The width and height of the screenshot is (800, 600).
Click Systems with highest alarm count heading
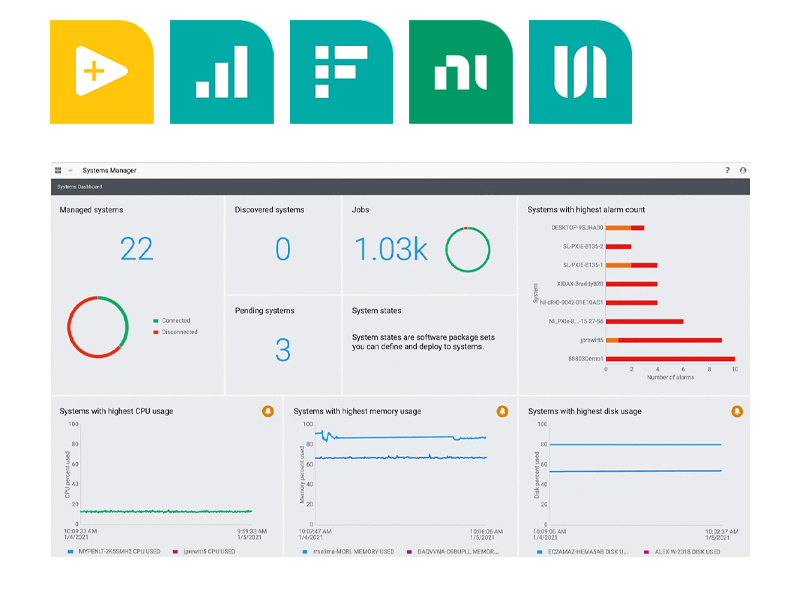click(586, 210)
